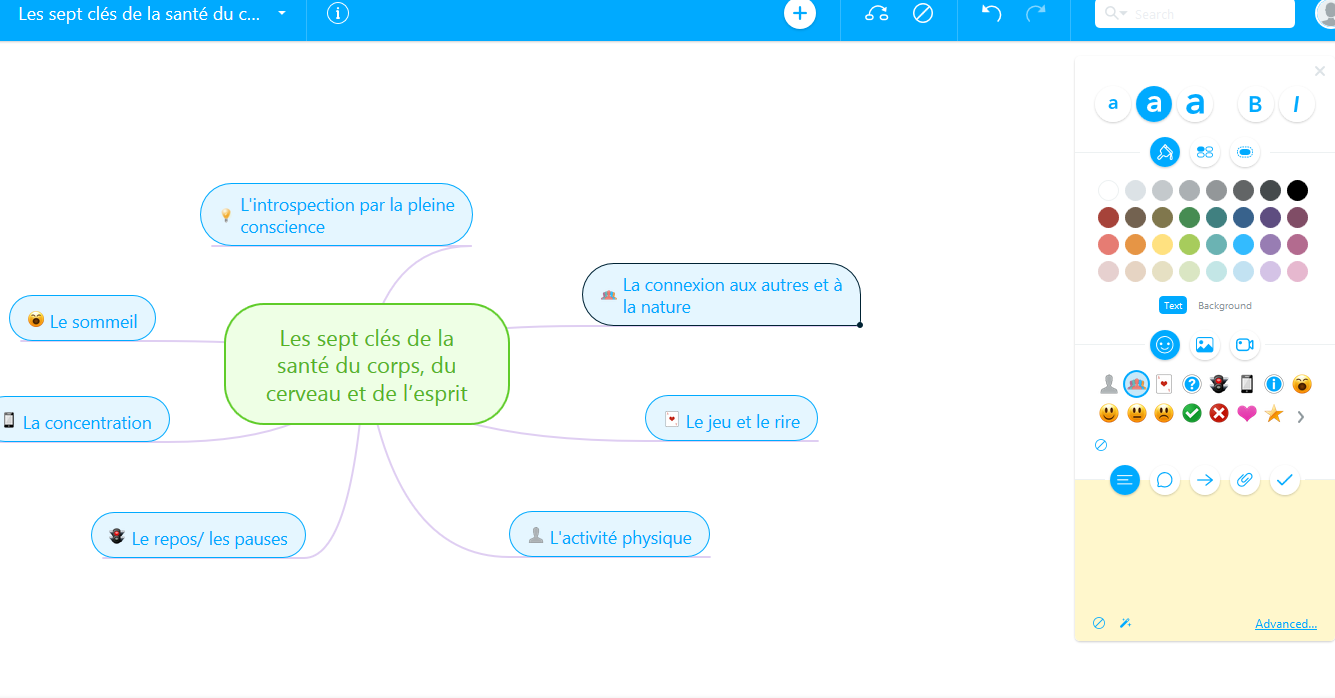Screen dimensions: 1335x698
Task: Open the Advanced note options link
Action: pyautogui.click(x=1286, y=623)
